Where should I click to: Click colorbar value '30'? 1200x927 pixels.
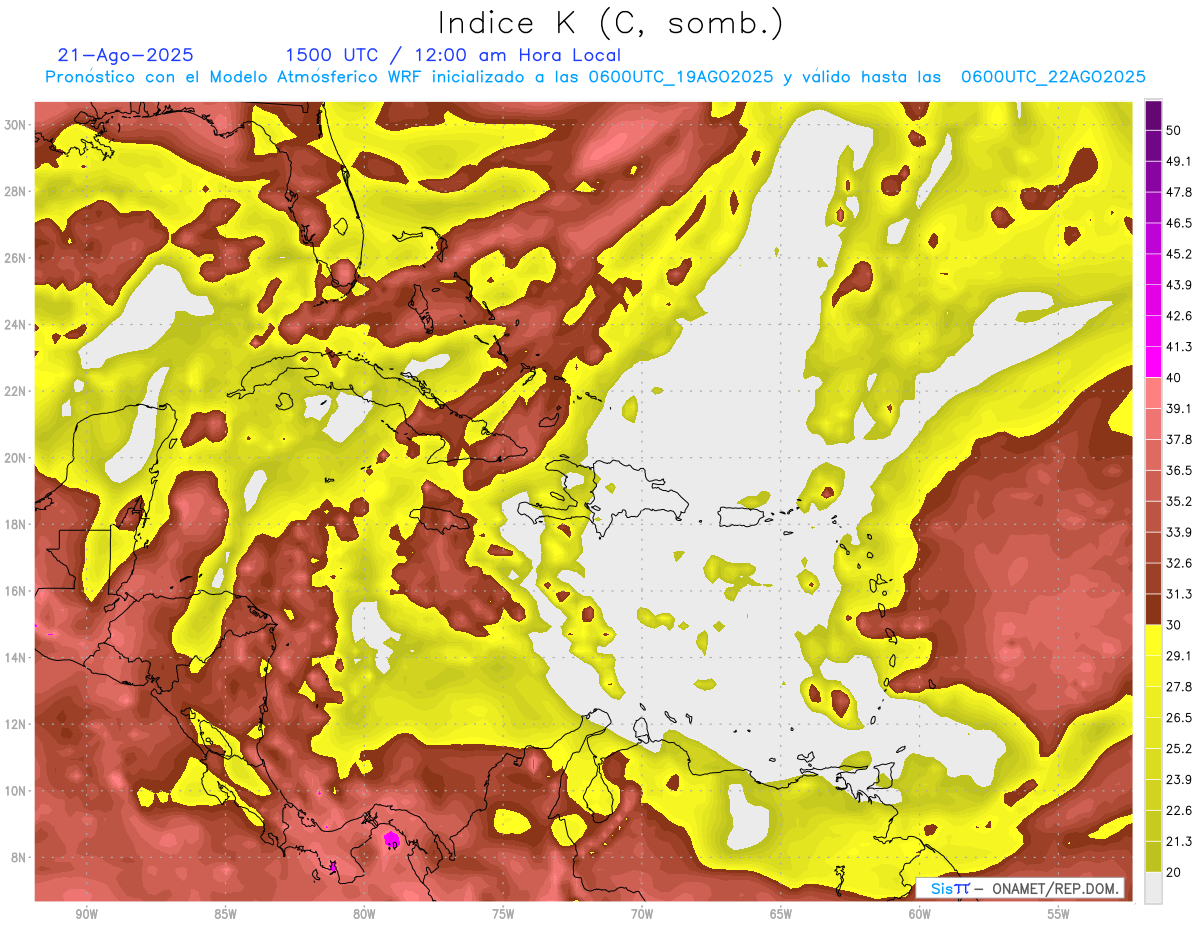[x=1175, y=625]
